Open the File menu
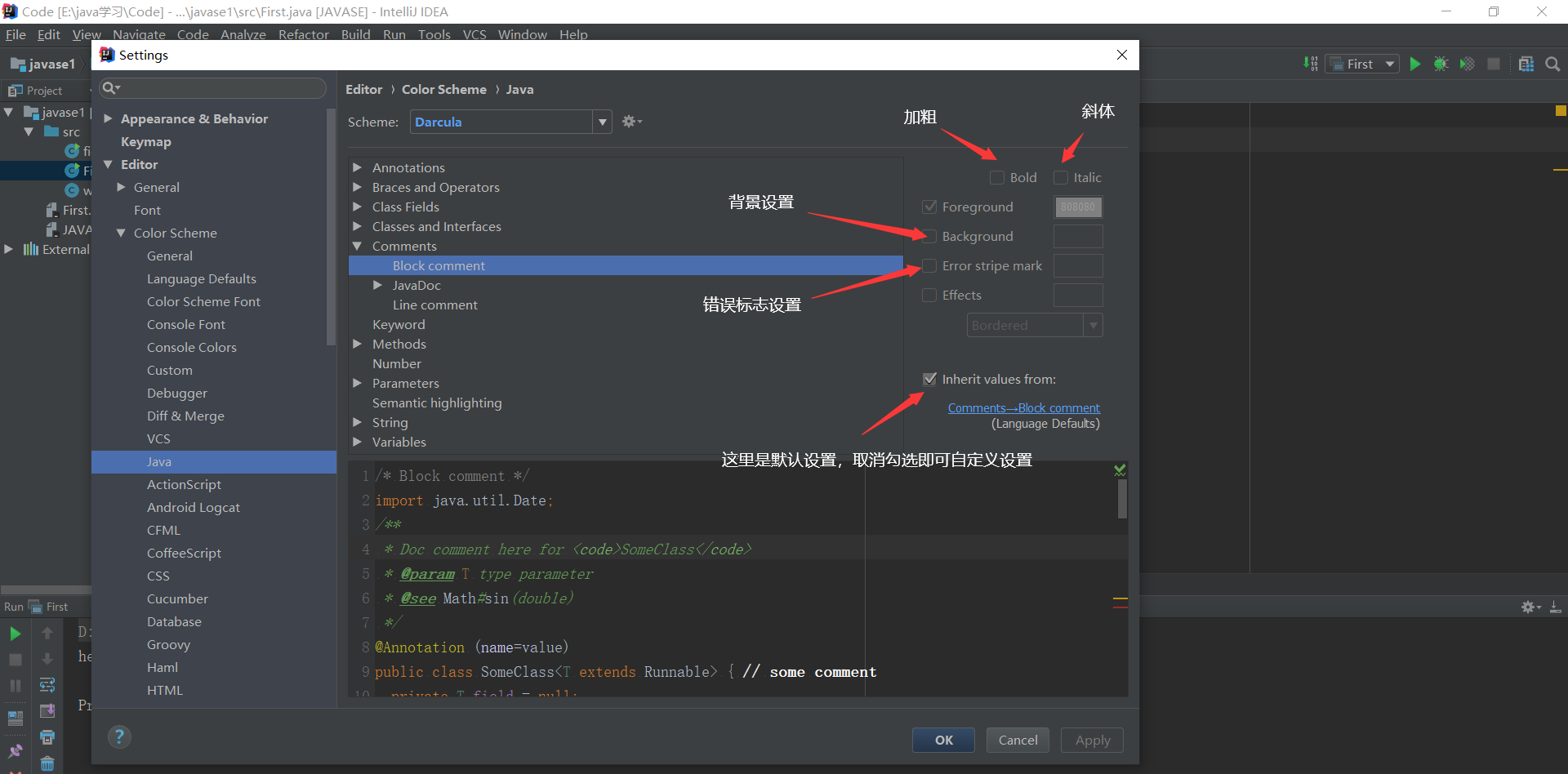This screenshot has width=1568, height=774. click(16, 34)
